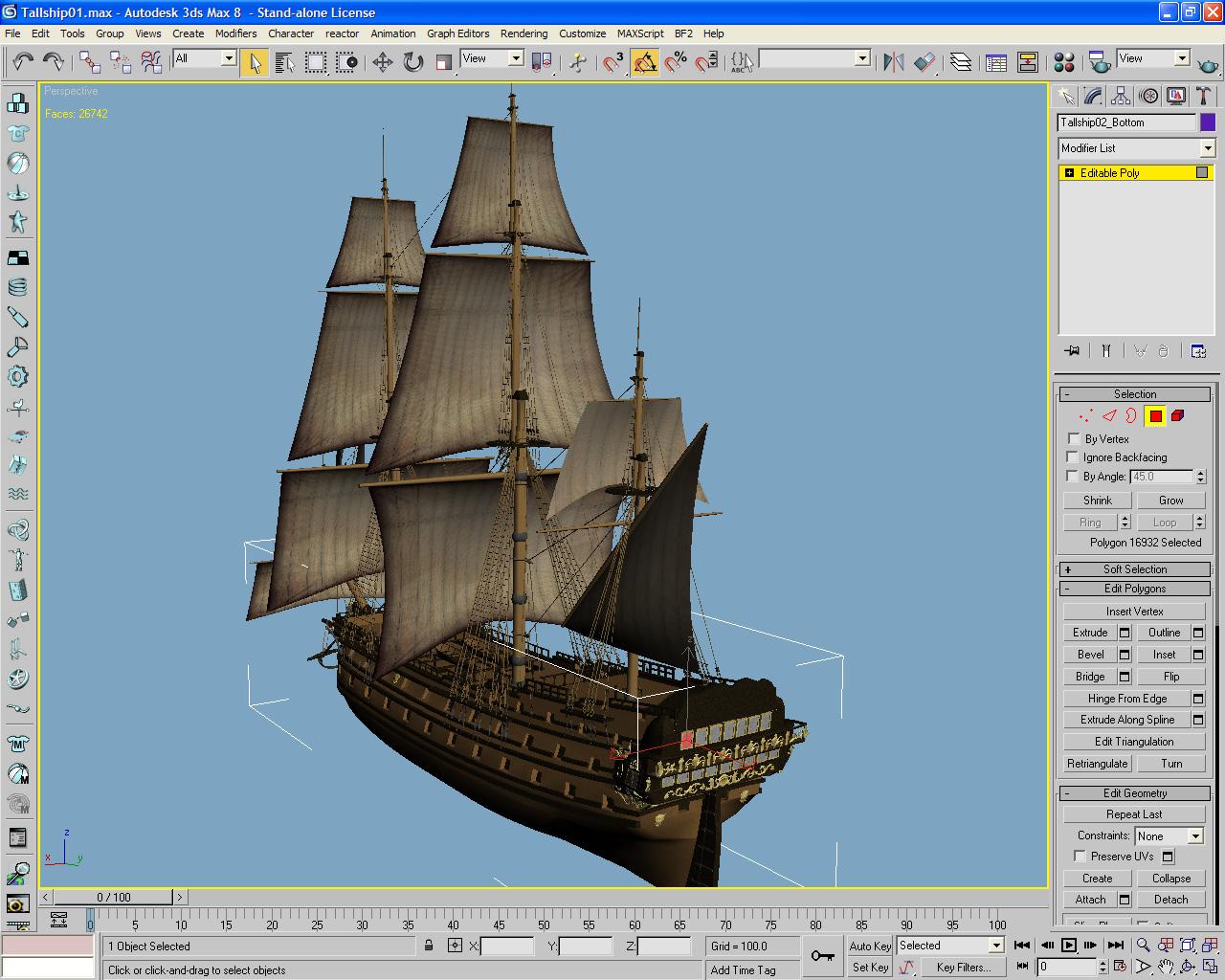This screenshot has width=1225, height=980.
Task: Click the Undo arrow in the main toolbar
Action: (23, 62)
